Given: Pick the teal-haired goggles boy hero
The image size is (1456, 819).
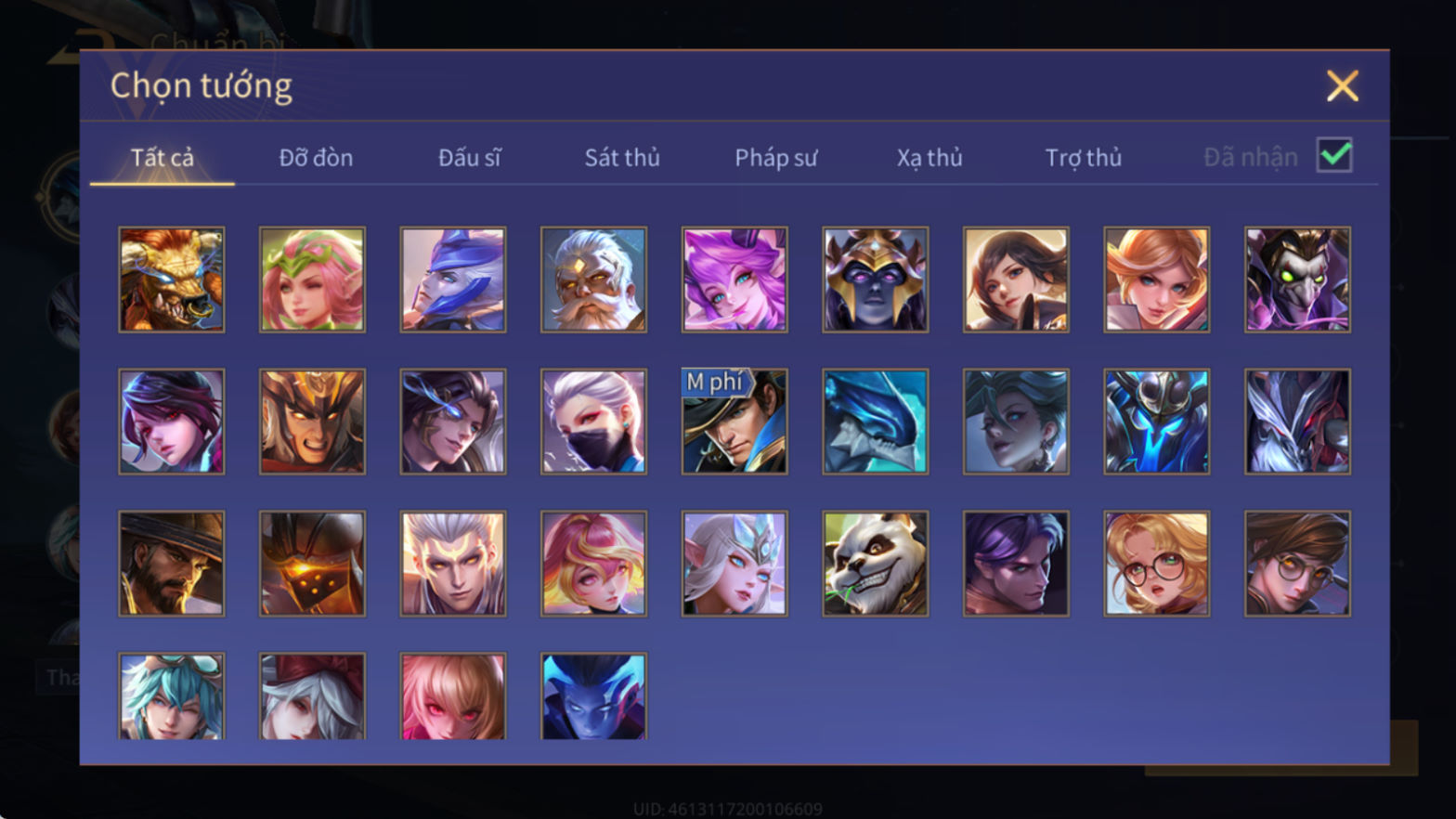Looking at the screenshot, I should (172, 695).
